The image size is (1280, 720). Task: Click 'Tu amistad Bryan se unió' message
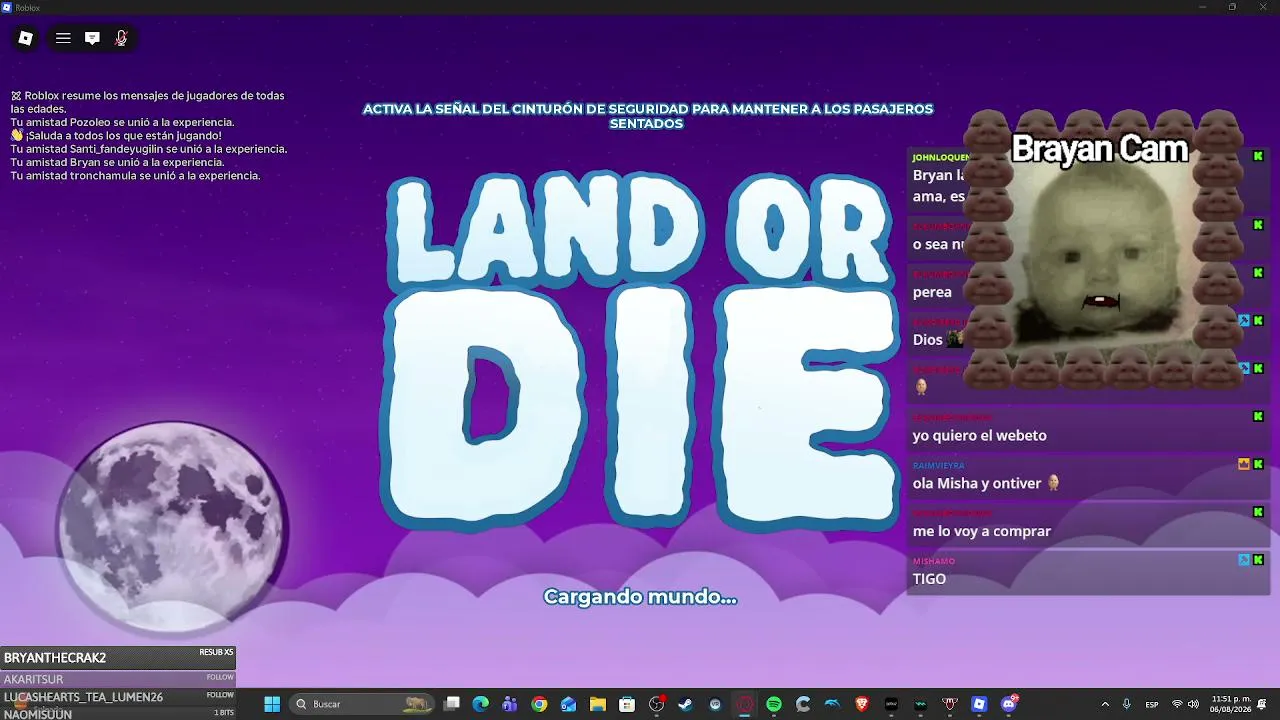(x=117, y=162)
